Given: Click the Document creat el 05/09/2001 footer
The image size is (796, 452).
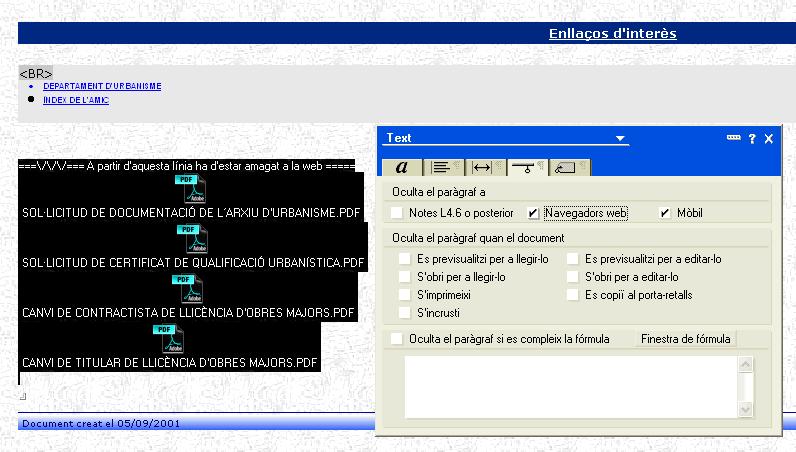Looking at the screenshot, I should click(101, 424).
